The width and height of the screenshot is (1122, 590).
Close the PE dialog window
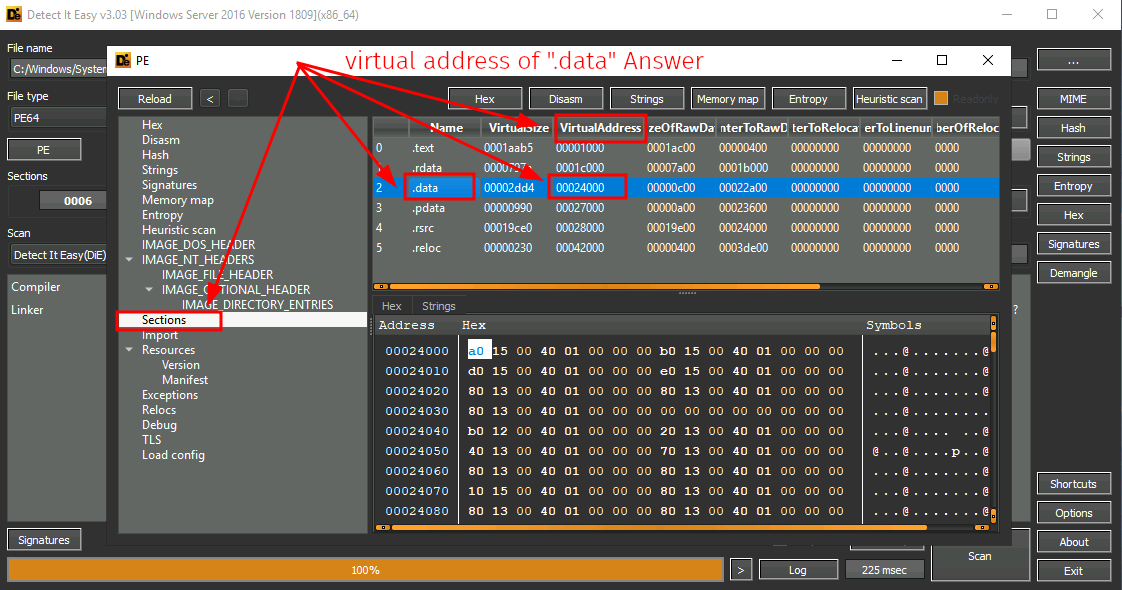(x=988, y=60)
